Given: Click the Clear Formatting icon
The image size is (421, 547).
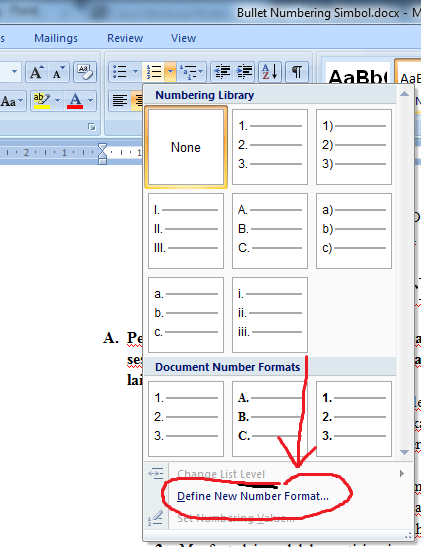Looking at the screenshot, I should (85, 72).
